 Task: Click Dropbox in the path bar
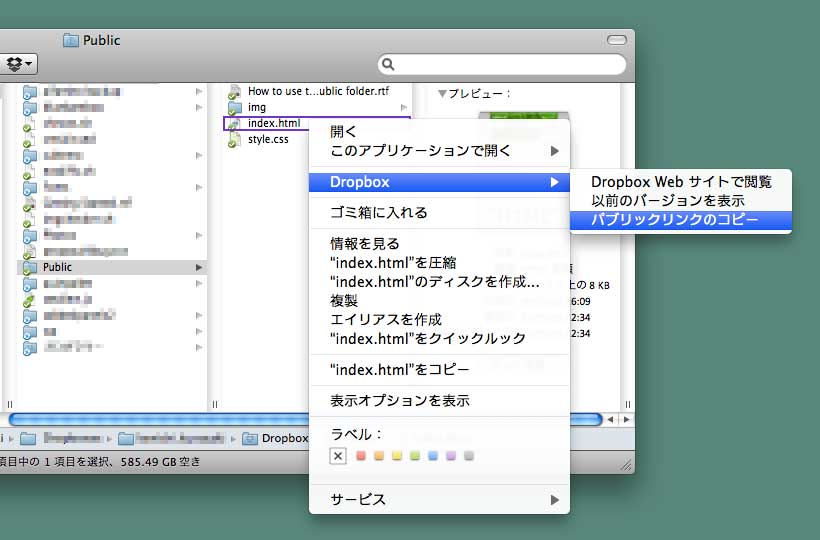(x=285, y=438)
